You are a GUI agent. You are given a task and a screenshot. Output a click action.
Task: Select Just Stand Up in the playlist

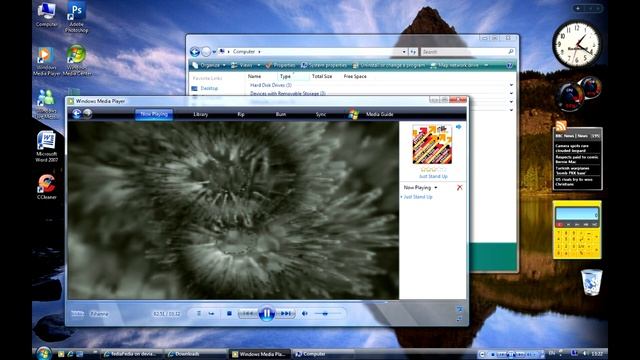(418, 197)
